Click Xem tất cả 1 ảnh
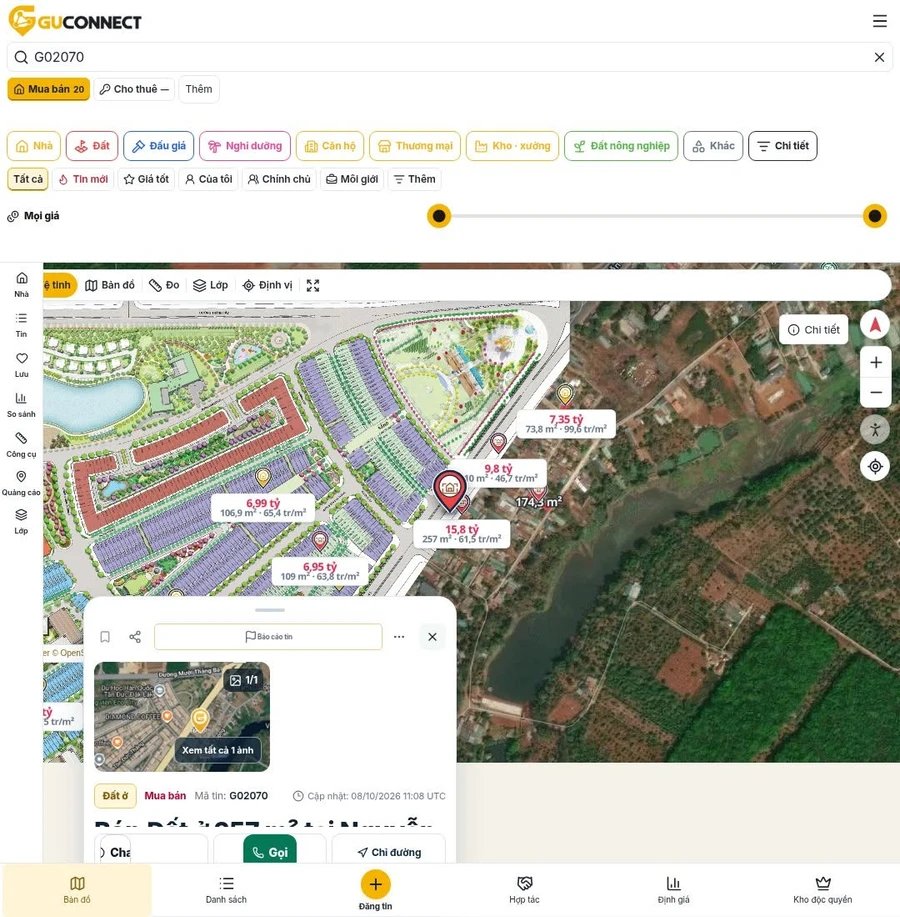900x917 pixels. pyautogui.click(x=218, y=750)
